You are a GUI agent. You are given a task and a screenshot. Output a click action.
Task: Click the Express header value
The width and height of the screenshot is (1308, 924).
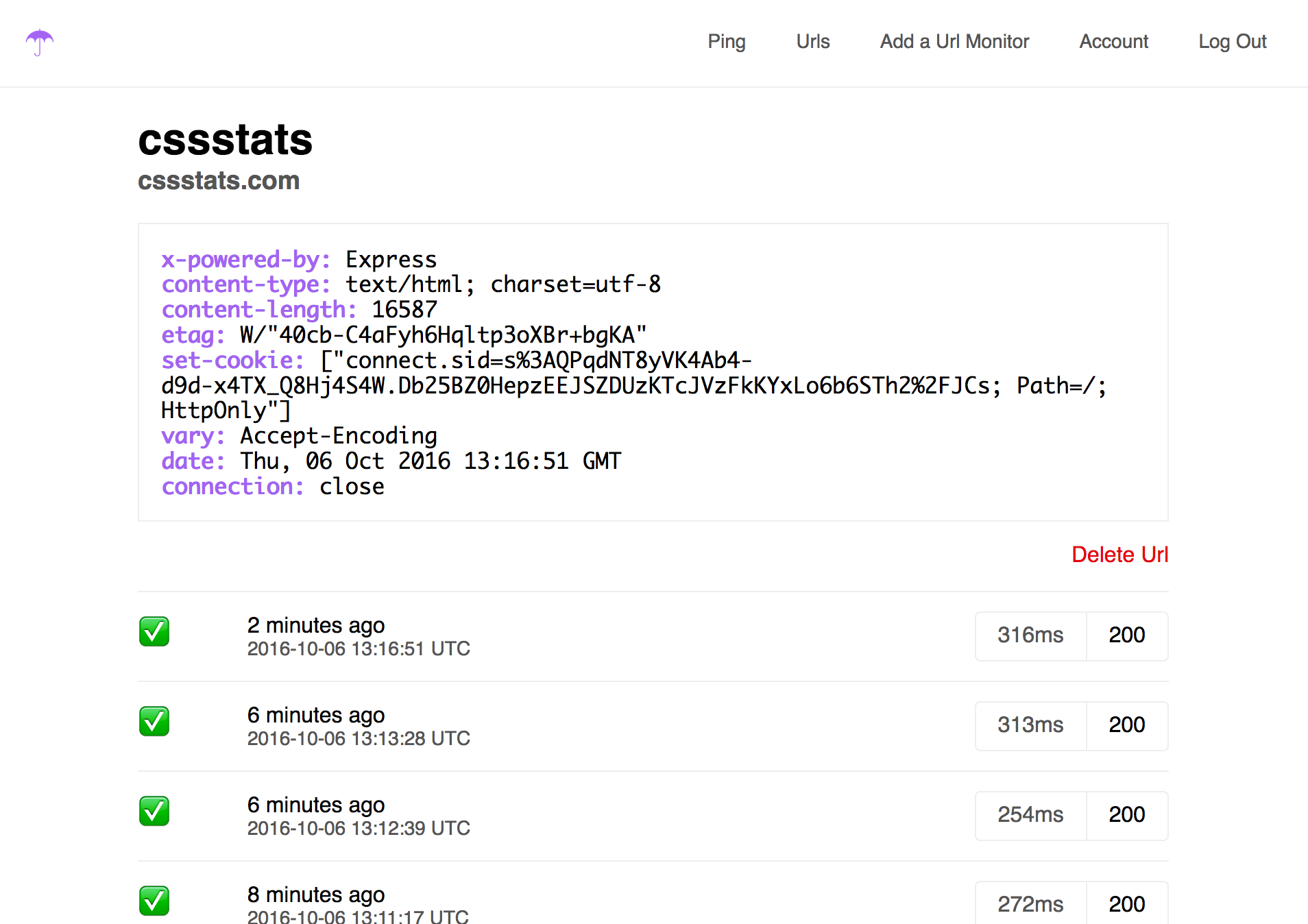pos(391,260)
